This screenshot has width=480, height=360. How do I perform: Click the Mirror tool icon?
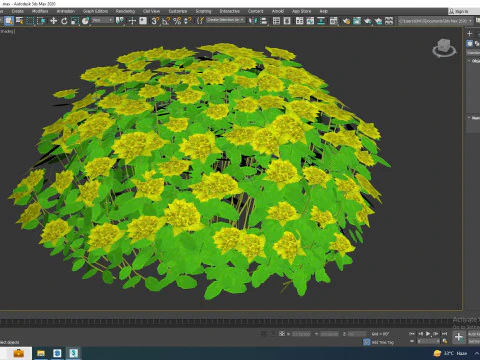click(253, 21)
